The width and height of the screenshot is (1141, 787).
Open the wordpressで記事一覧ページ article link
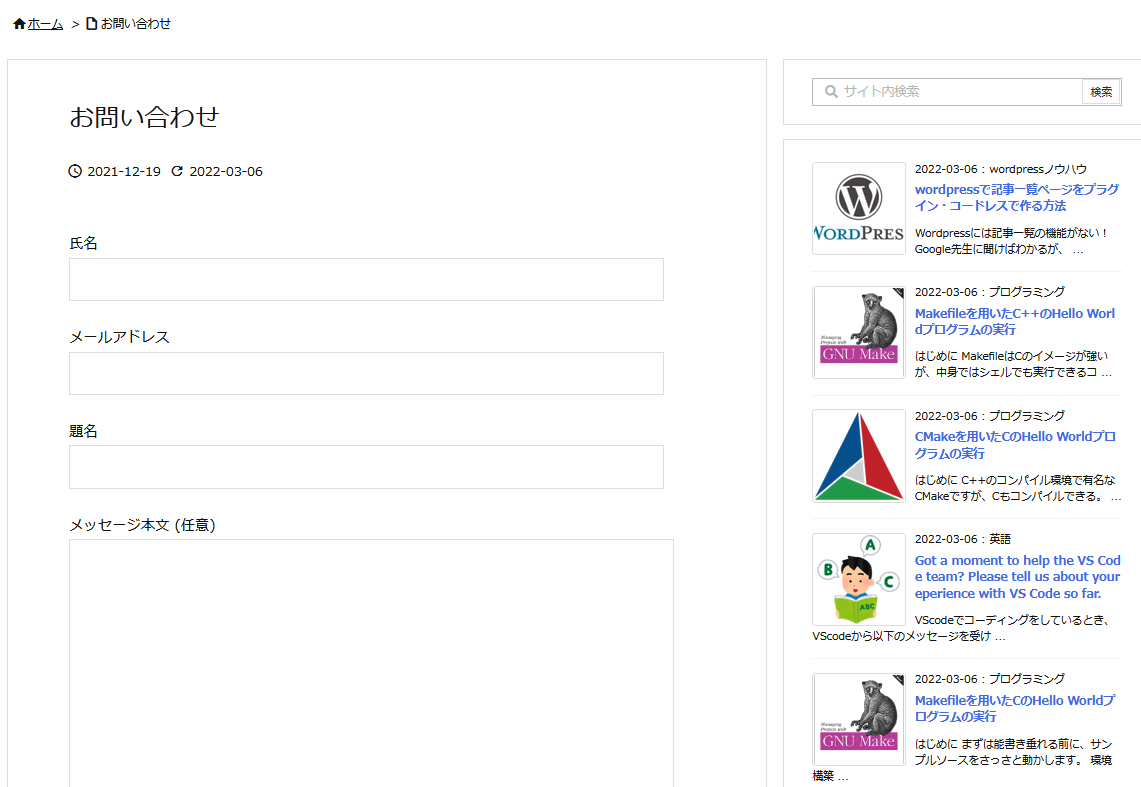pos(1016,197)
